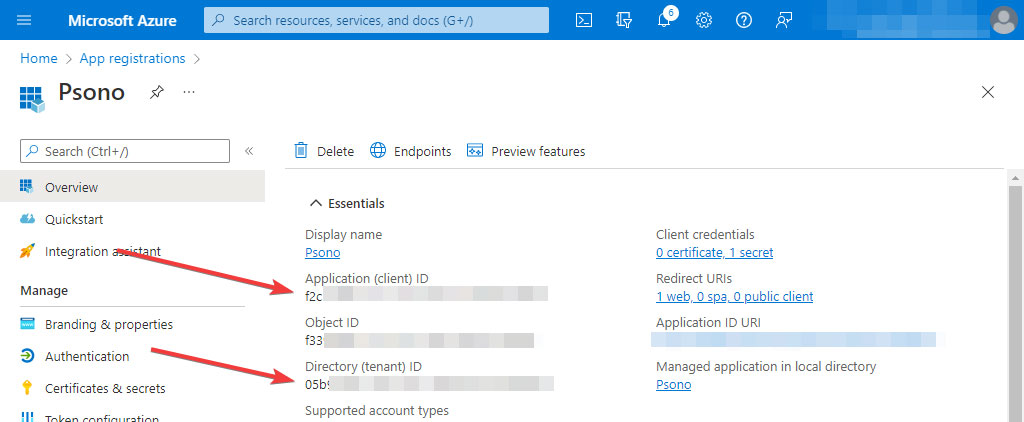
Task: Open Branding & properties menu item
Action: 133,324
